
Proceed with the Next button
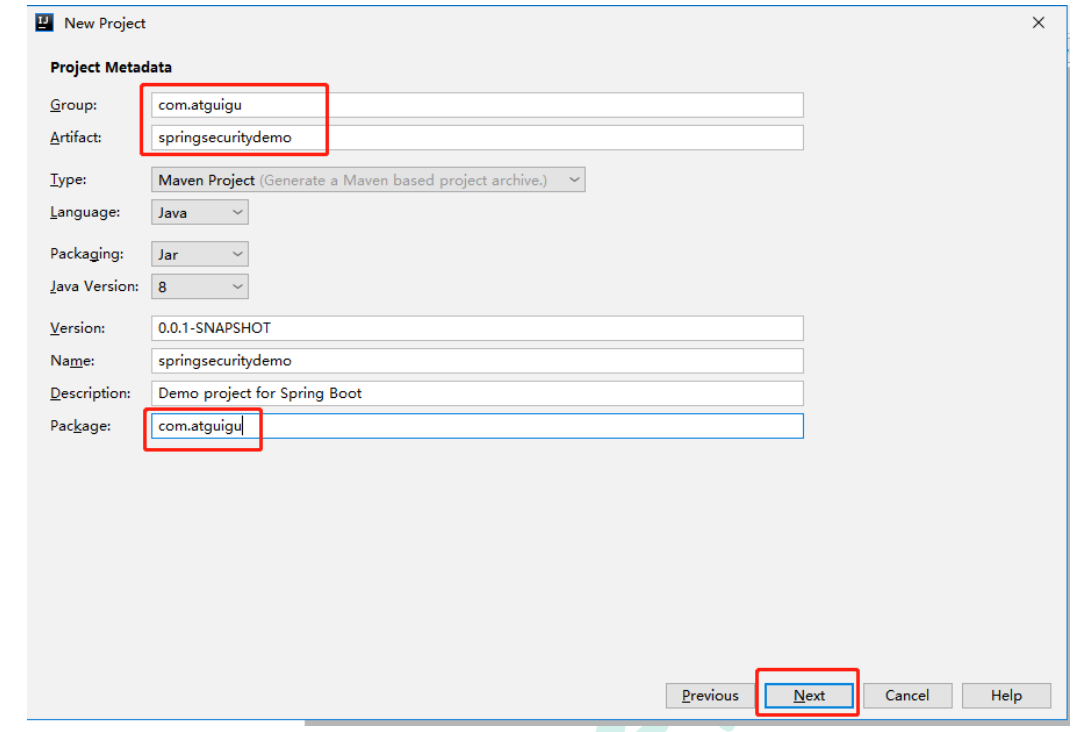point(809,696)
